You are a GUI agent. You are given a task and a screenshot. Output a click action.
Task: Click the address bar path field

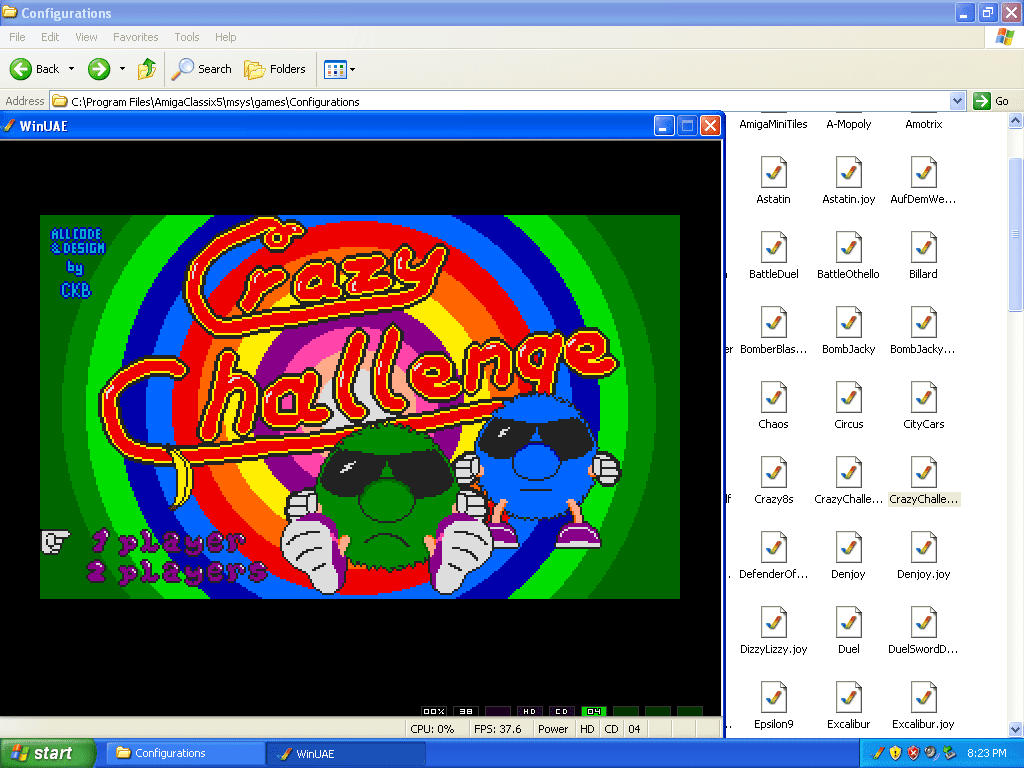500,101
